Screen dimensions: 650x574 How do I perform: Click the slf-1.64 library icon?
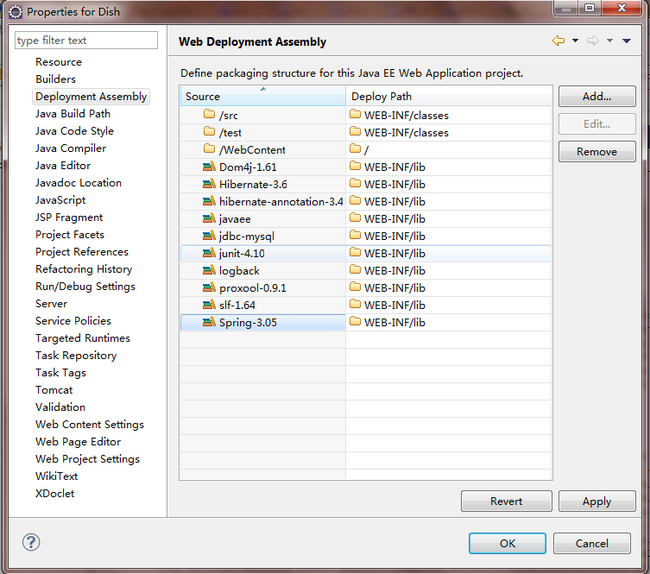pyautogui.click(x=209, y=305)
